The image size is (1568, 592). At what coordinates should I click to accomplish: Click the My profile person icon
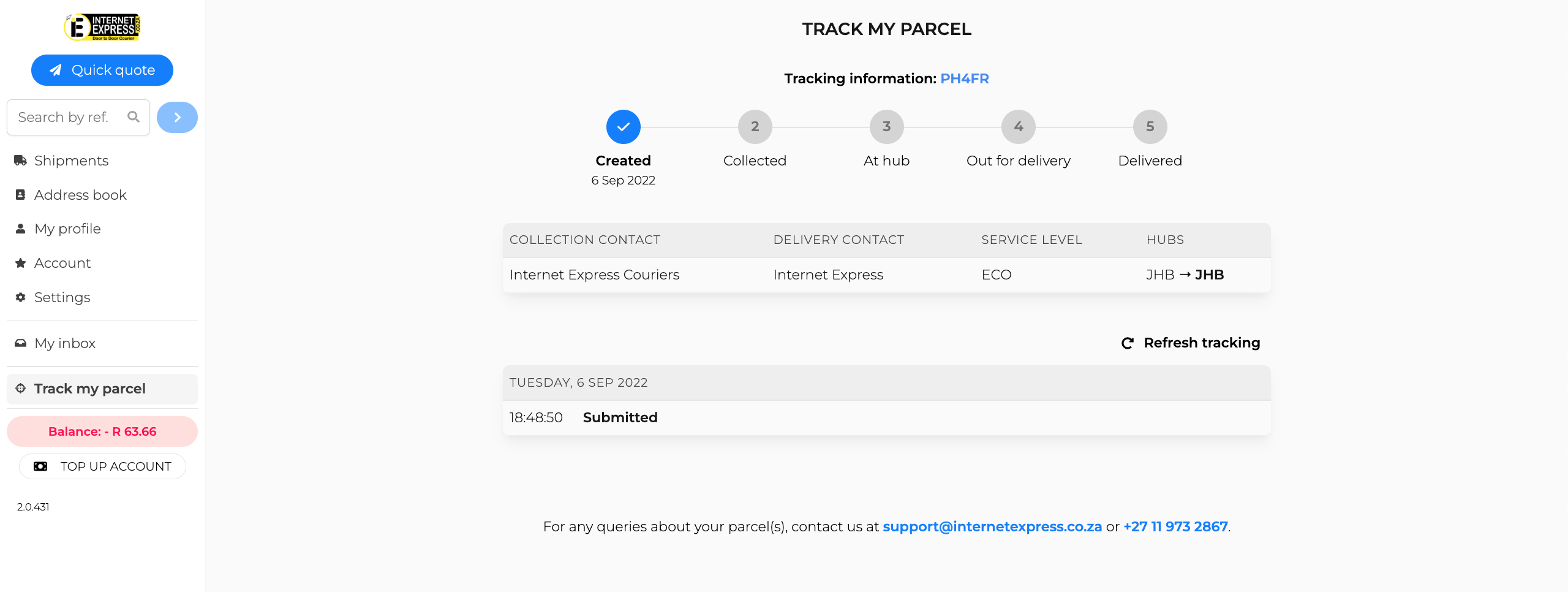click(x=20, y=229)
